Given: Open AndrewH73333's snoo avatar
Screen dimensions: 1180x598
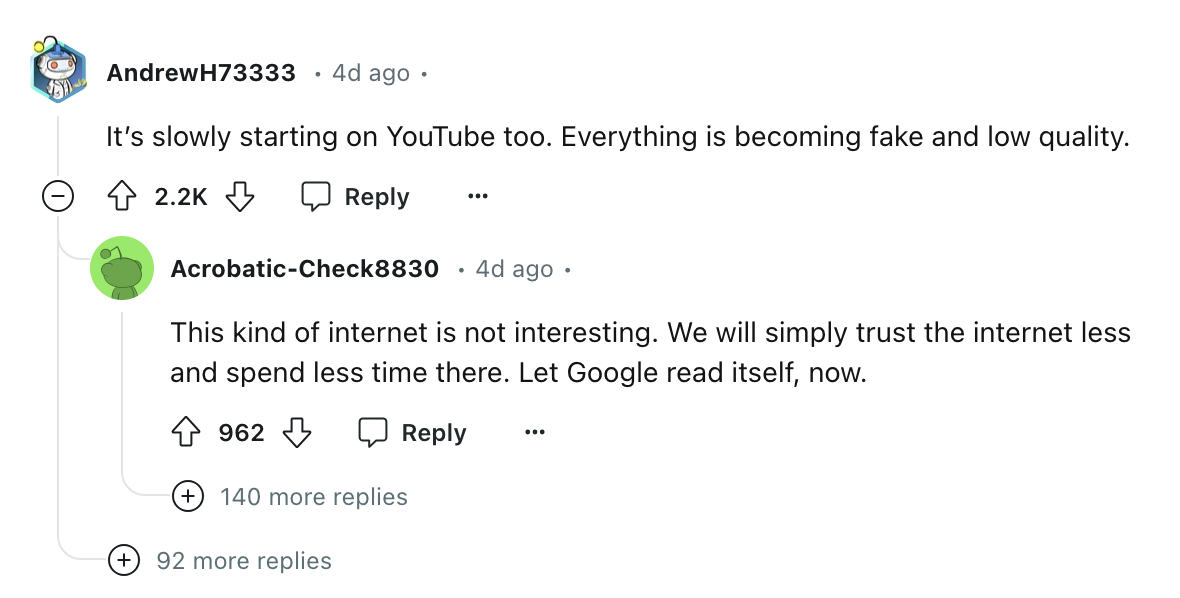Looking at the screenshot, I should 58,71.
